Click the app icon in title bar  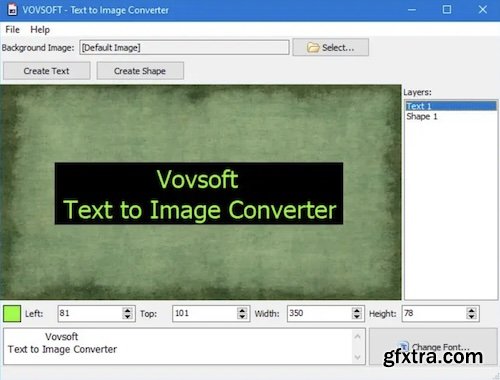pos(12,10)
